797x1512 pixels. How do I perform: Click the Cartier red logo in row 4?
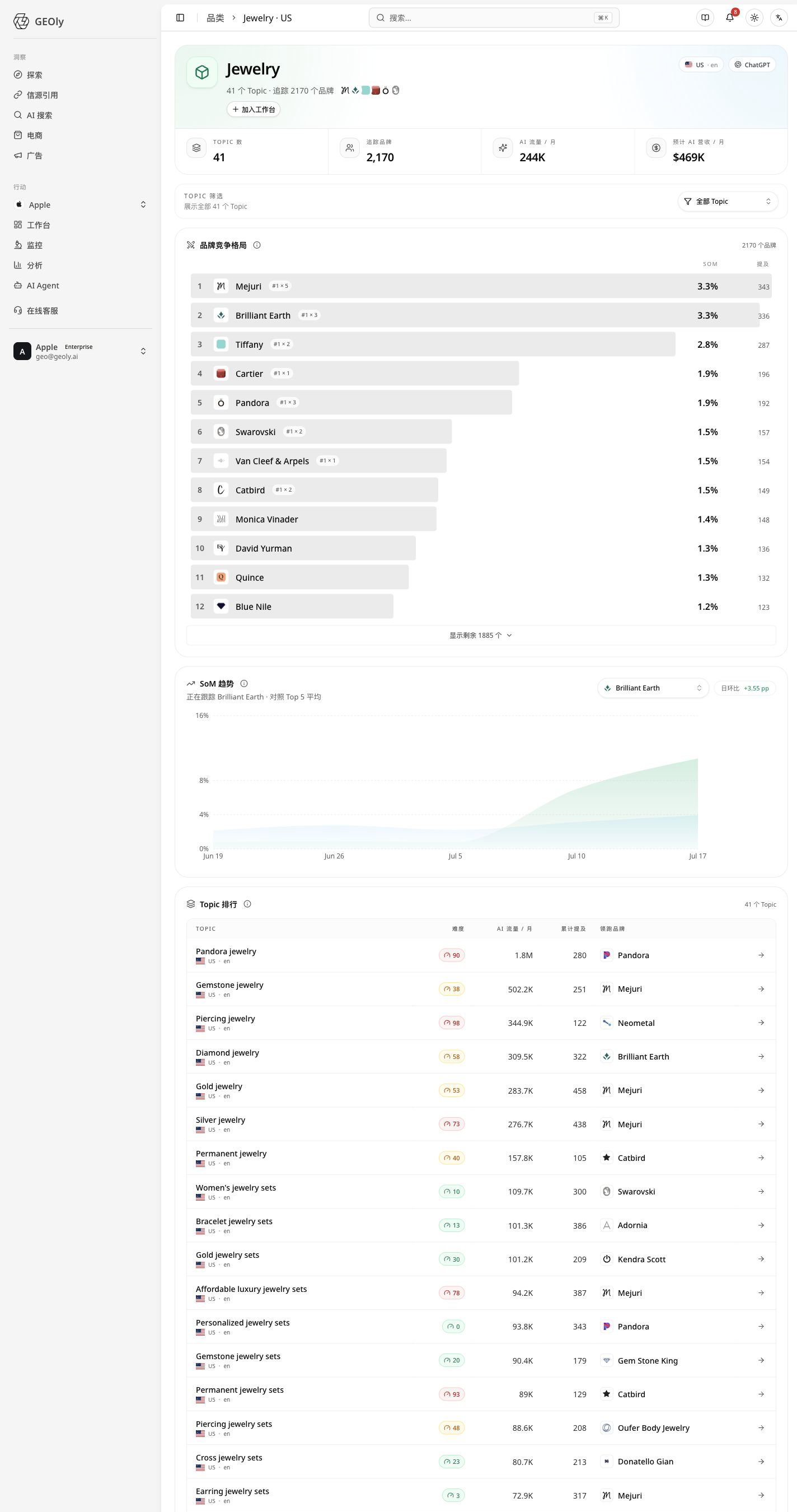(221, 374)
